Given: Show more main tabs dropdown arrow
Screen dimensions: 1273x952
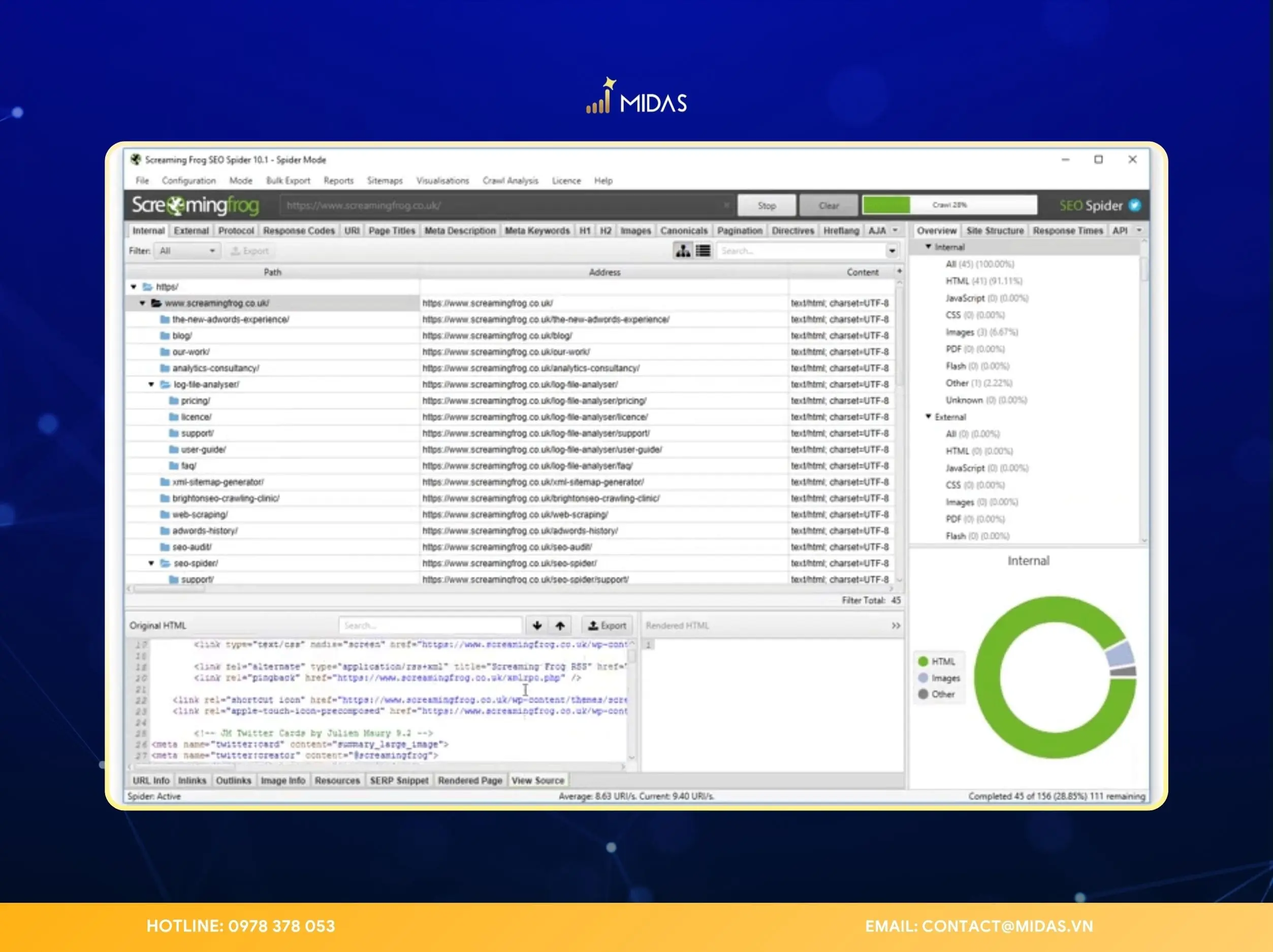Looking at the screenshot, I should [x=895, y=230].
